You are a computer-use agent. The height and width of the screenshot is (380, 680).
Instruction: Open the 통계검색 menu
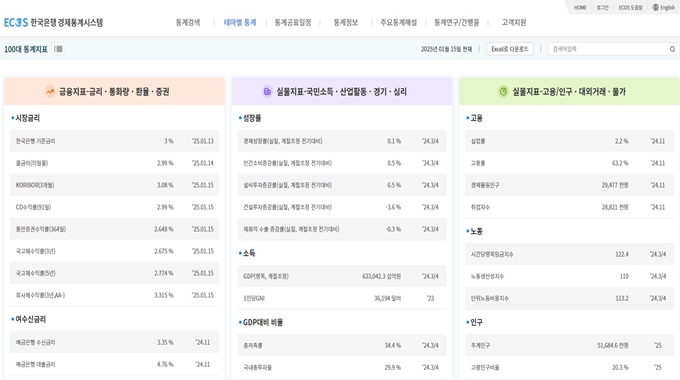(x=188, y=23)
